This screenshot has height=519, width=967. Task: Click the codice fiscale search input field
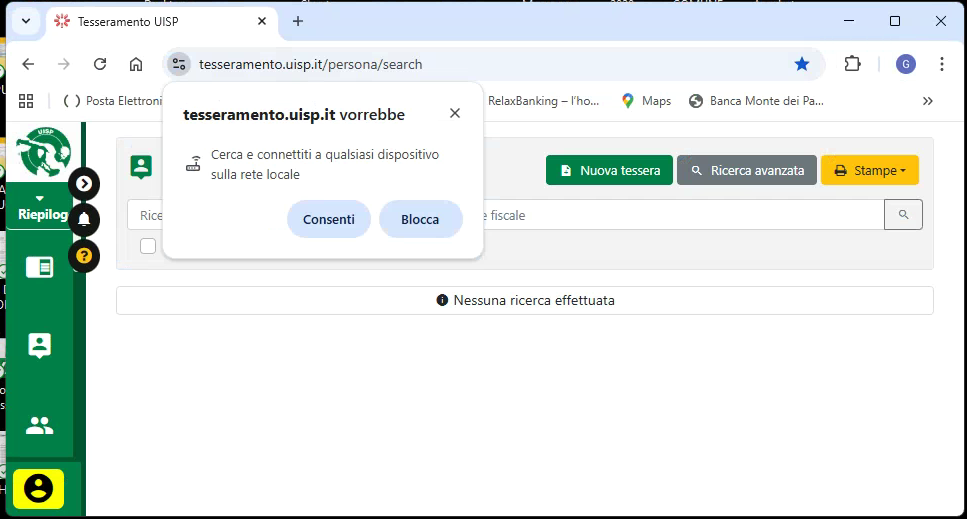pos(680,215)
